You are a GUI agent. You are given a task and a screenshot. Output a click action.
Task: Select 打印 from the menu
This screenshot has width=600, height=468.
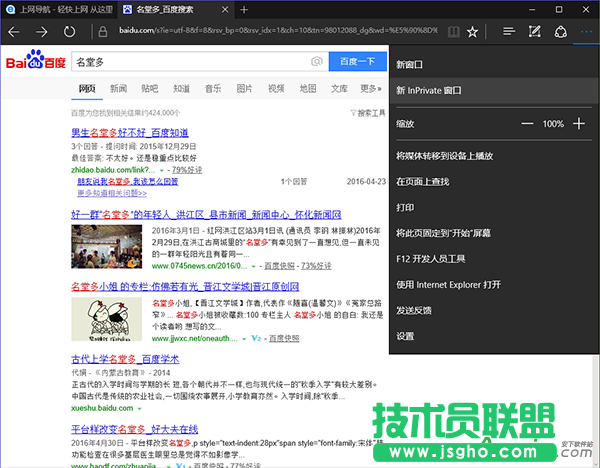494,207
